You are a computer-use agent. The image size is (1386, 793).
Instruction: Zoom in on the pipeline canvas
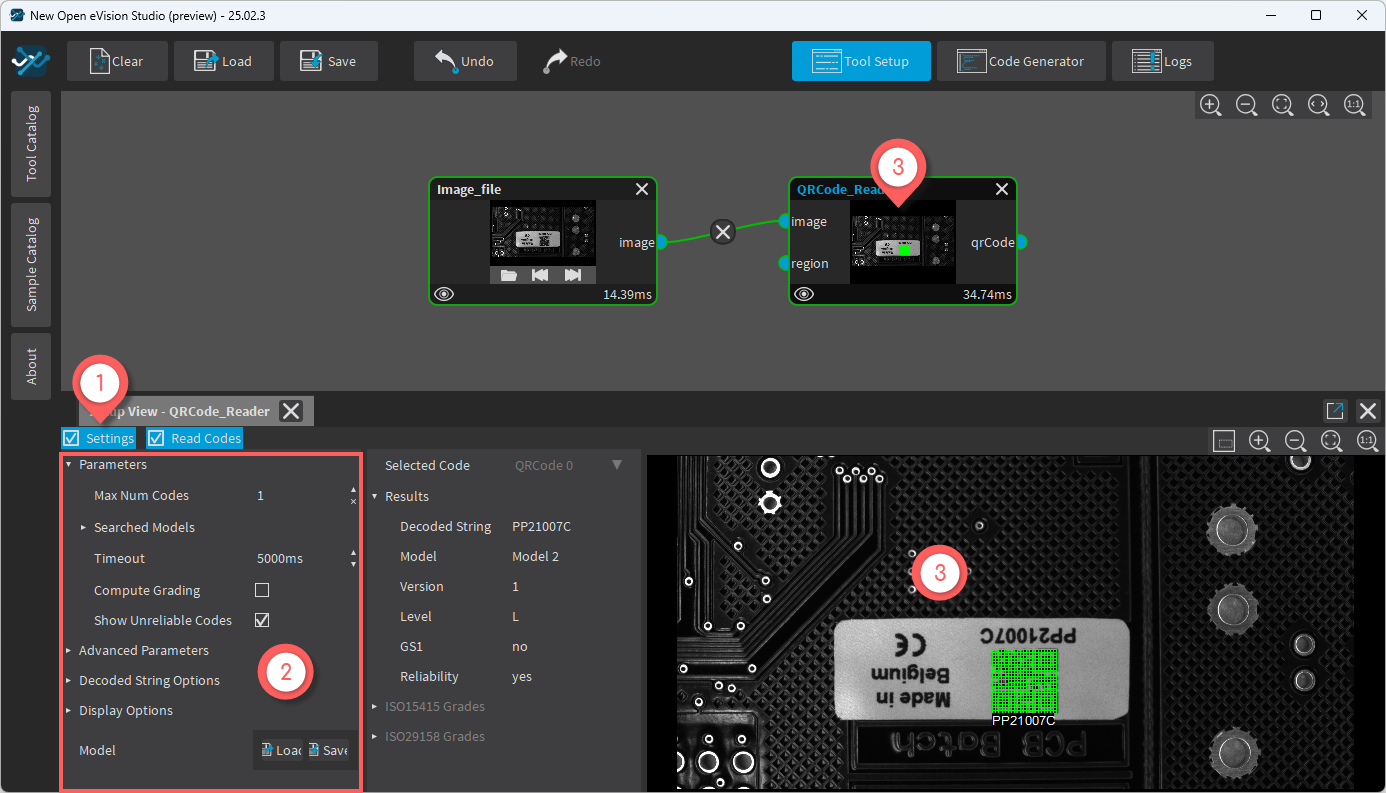[1211, 105]
